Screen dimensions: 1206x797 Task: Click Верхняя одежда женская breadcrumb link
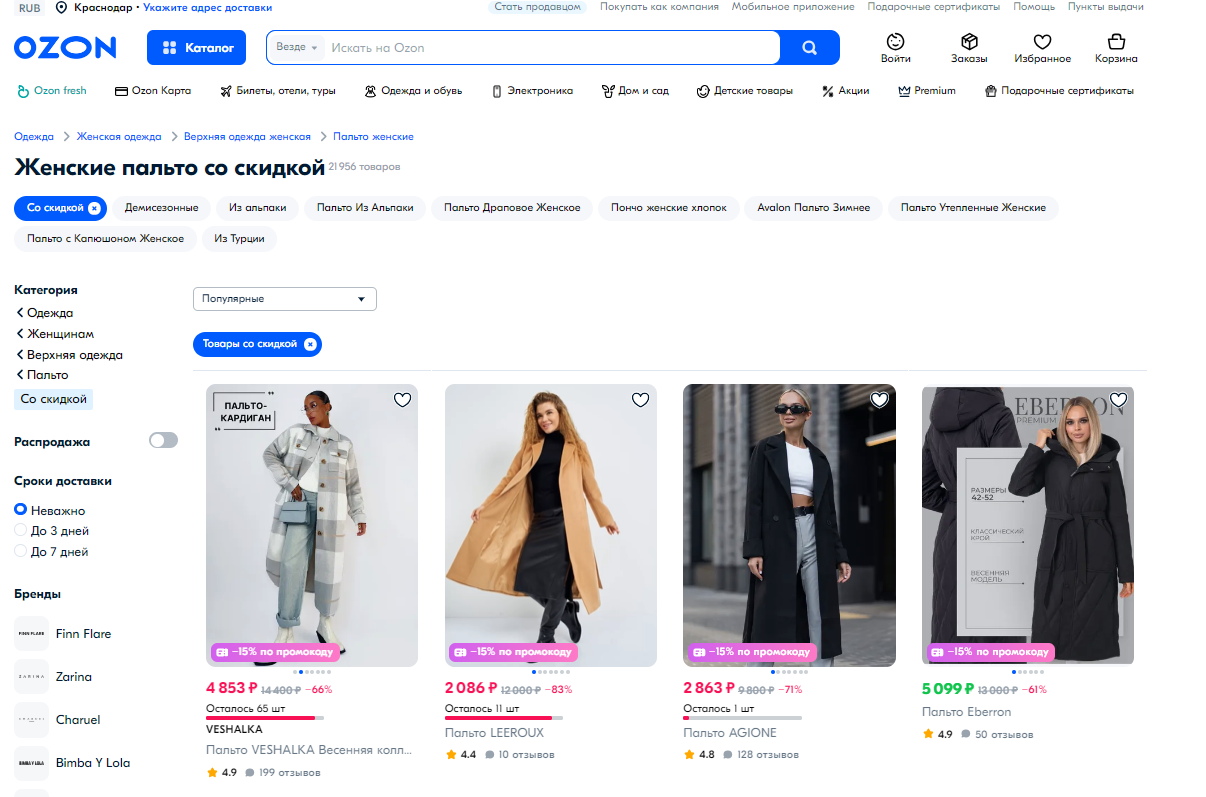[x=247, y=136]
